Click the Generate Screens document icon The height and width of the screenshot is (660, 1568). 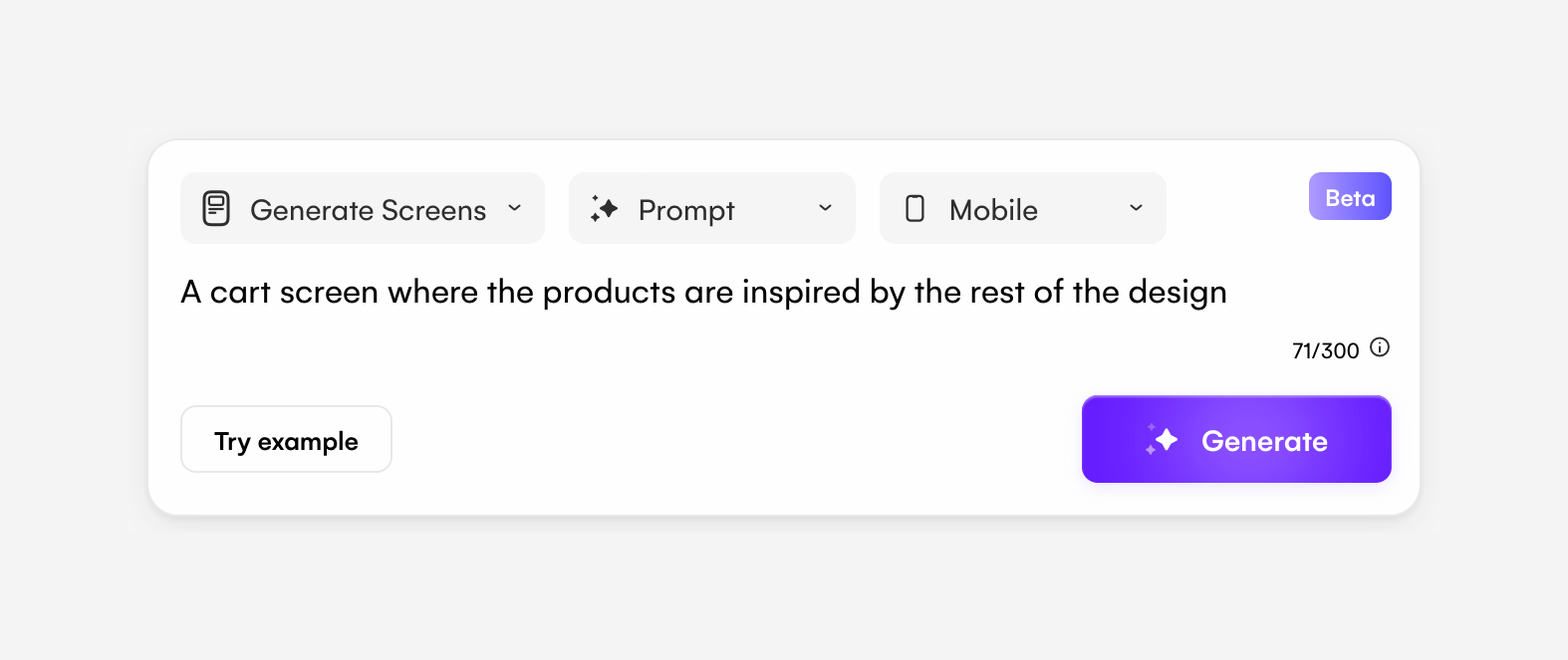(x=216, y=209)
